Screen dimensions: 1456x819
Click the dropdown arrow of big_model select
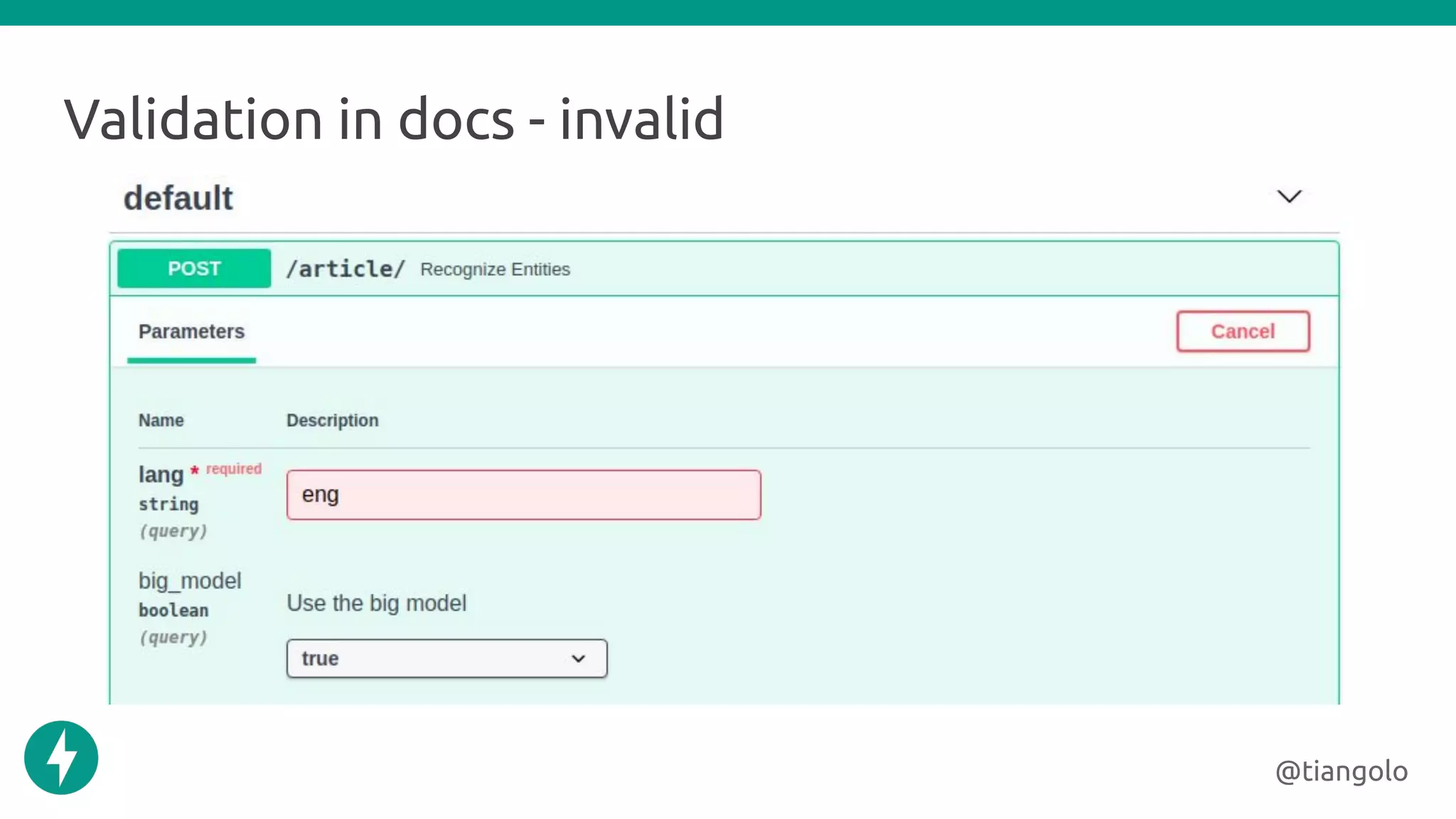pyautogui.click(x=579, y=658)
